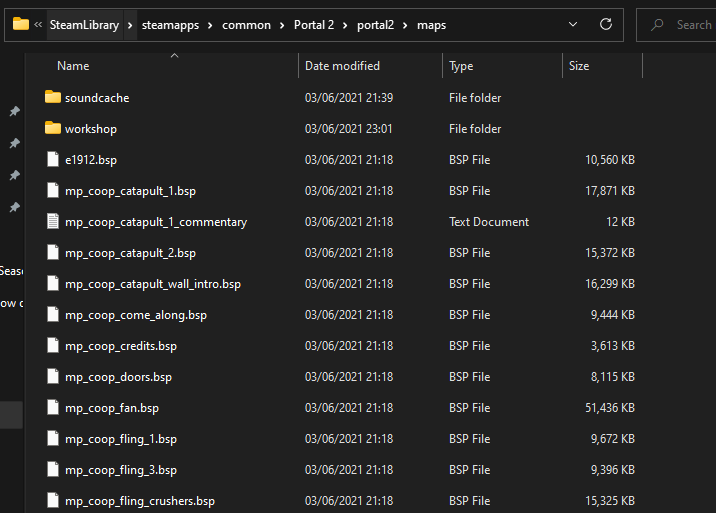
Task: Select mp_coop_fling_3.bsp file icon
Action: pyautogui.click(x=53, y=470)
